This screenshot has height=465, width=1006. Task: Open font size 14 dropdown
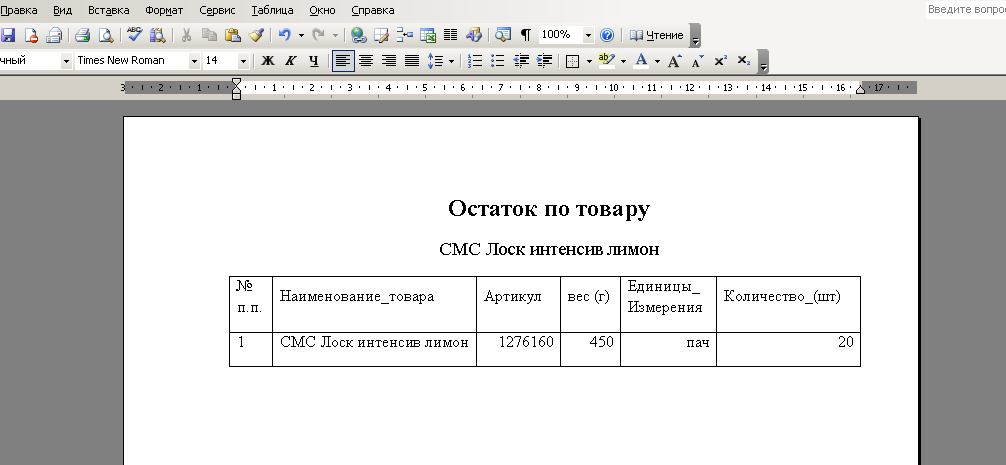point(243,61)
